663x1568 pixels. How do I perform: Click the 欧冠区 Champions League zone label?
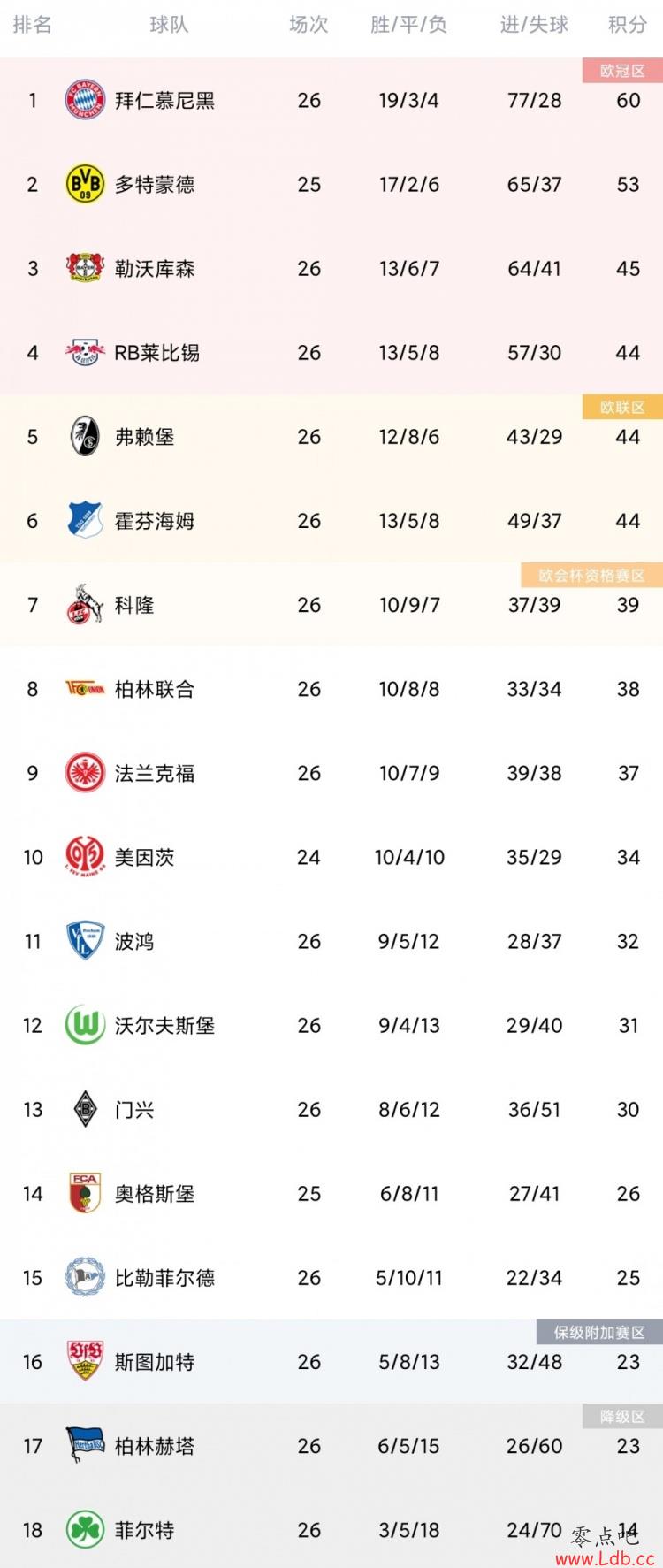(x=622, y=71)
